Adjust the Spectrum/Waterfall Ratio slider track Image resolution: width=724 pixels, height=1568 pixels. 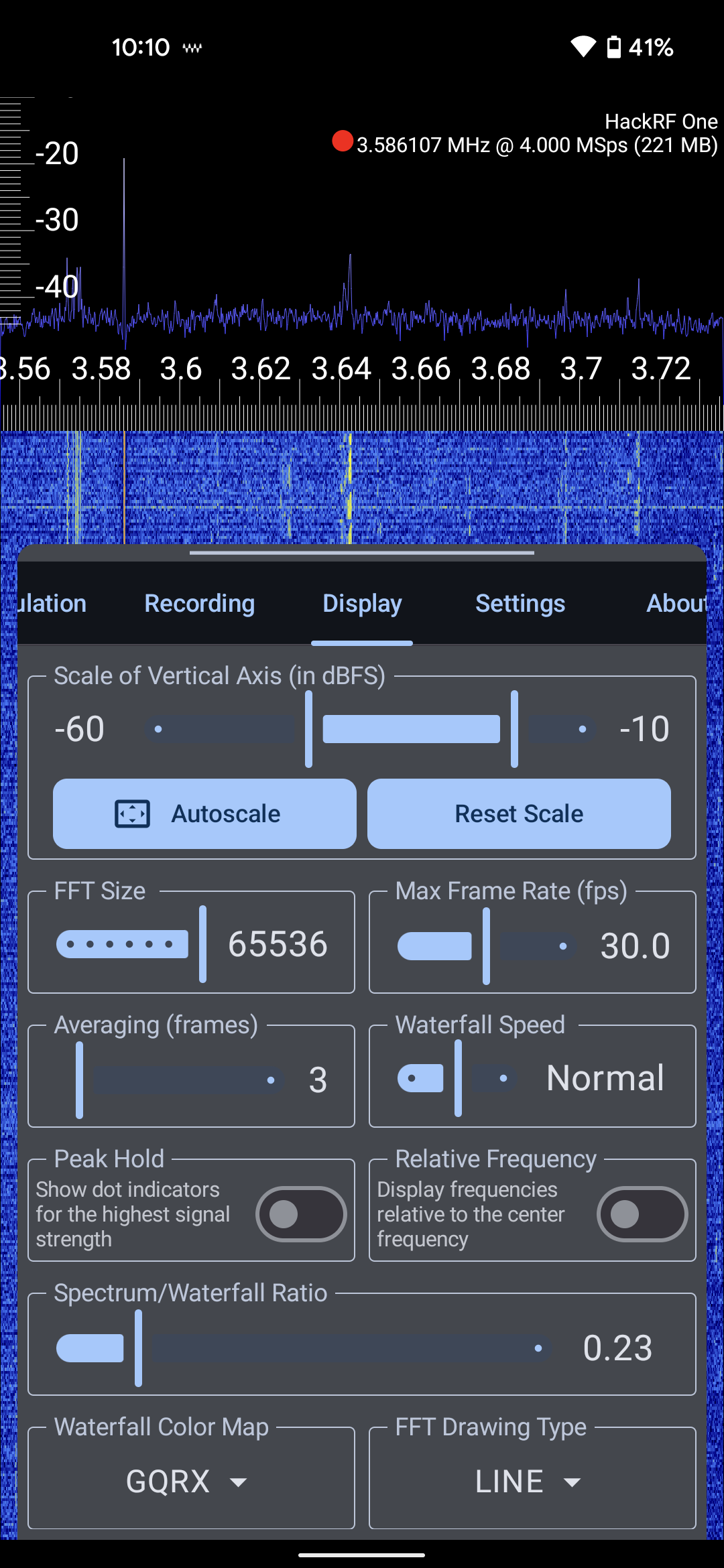point(349,1348)
